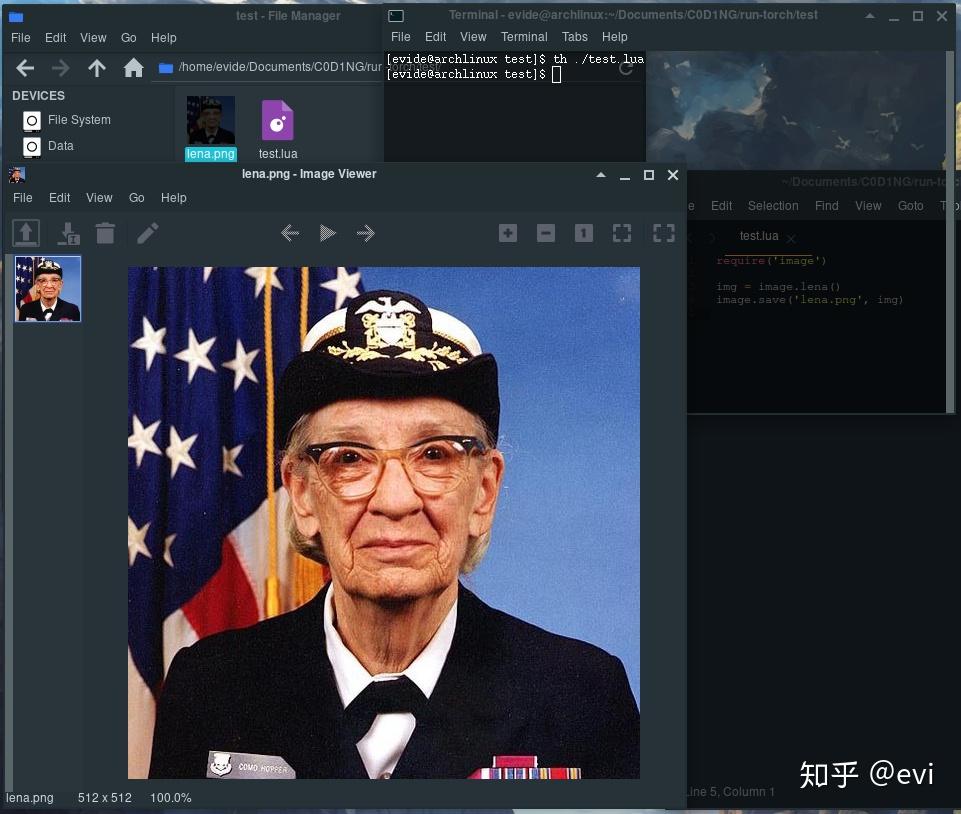The height and width of the screenshot is (814, 961).
Task: Click the path field in File Manager
Action: (x=270, y=67)
